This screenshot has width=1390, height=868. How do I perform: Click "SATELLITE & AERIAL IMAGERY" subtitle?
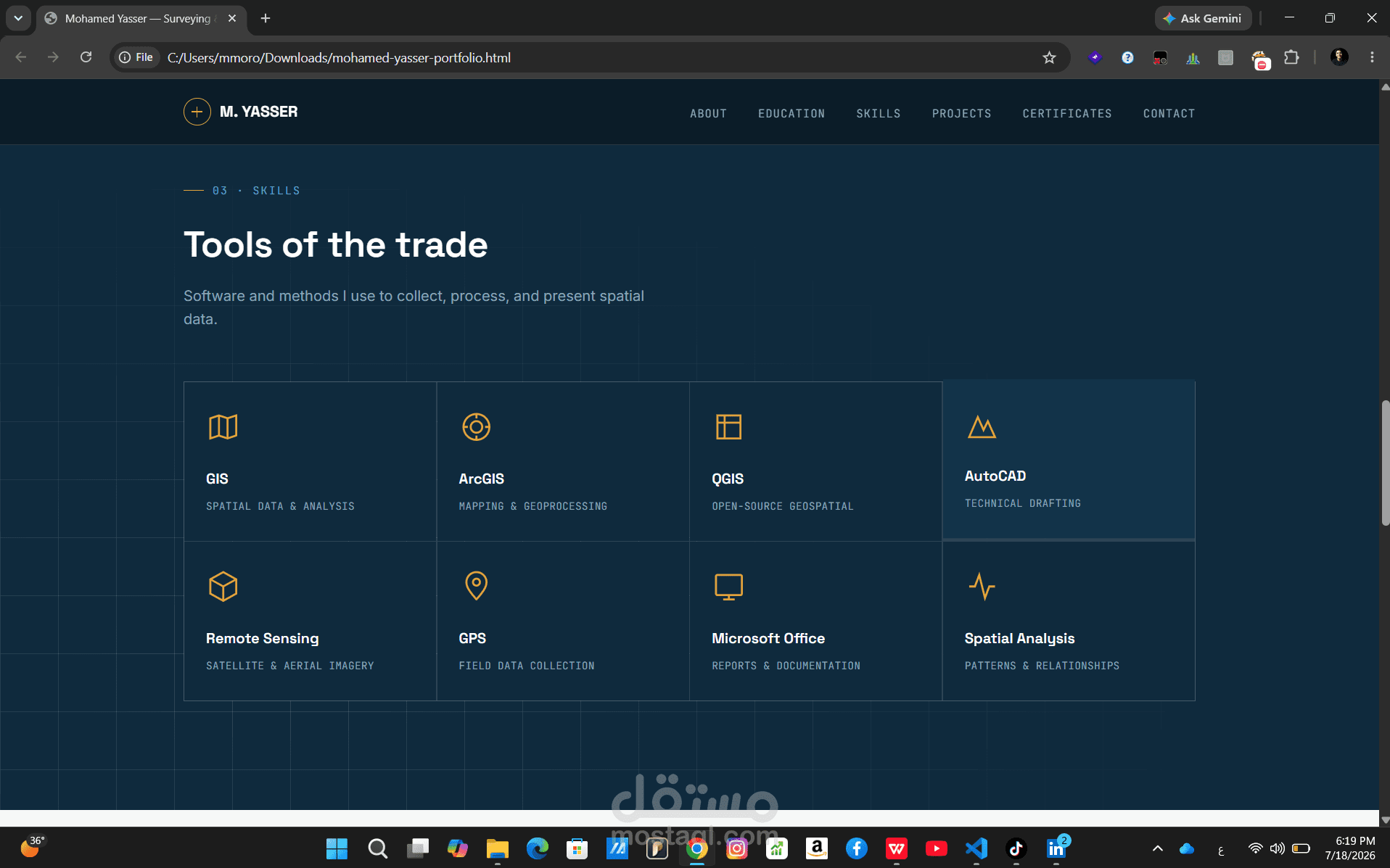(x=289, y=666)
